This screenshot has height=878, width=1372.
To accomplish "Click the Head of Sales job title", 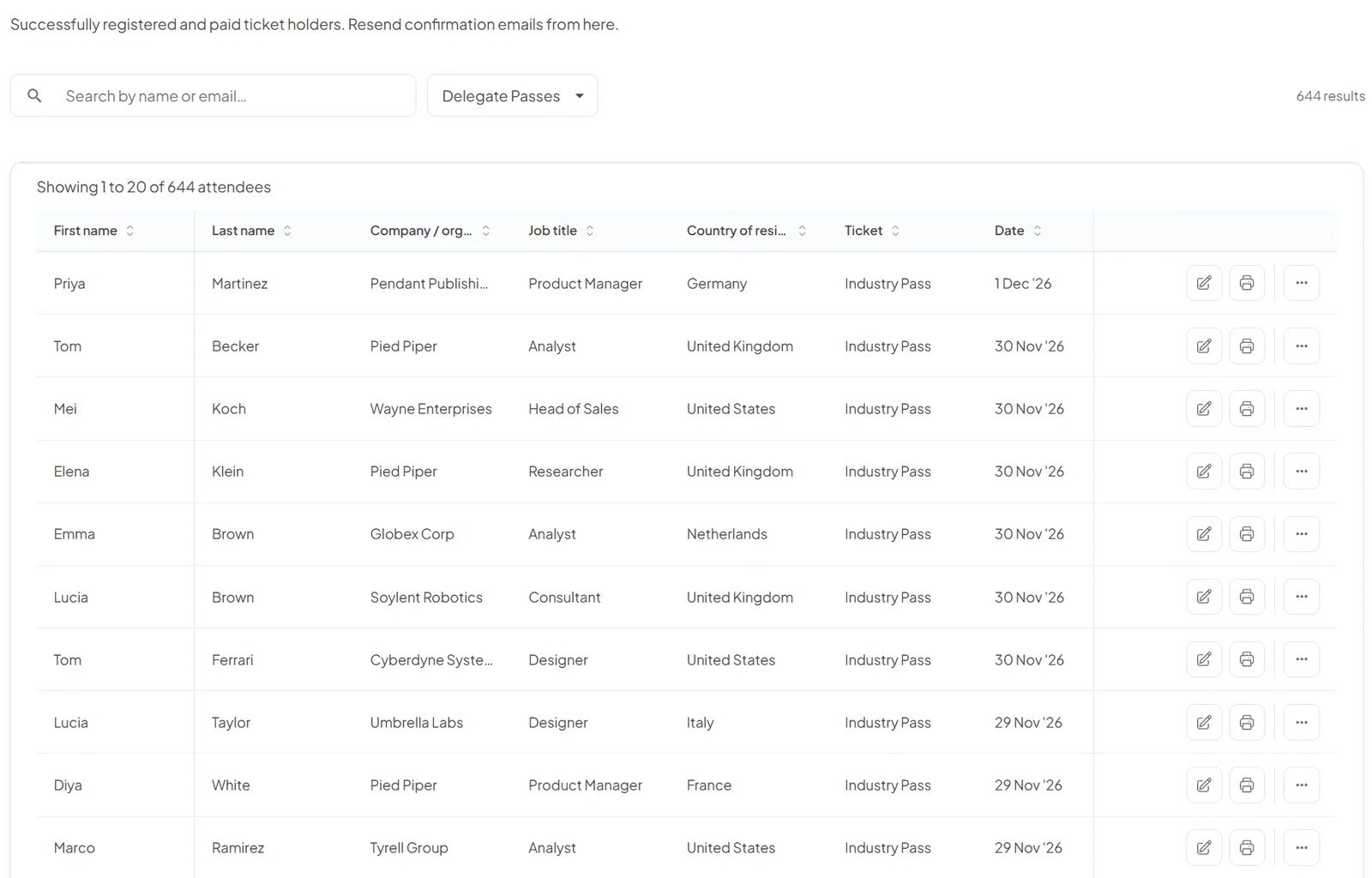I will pyautogui.click(x=574, y=409).
